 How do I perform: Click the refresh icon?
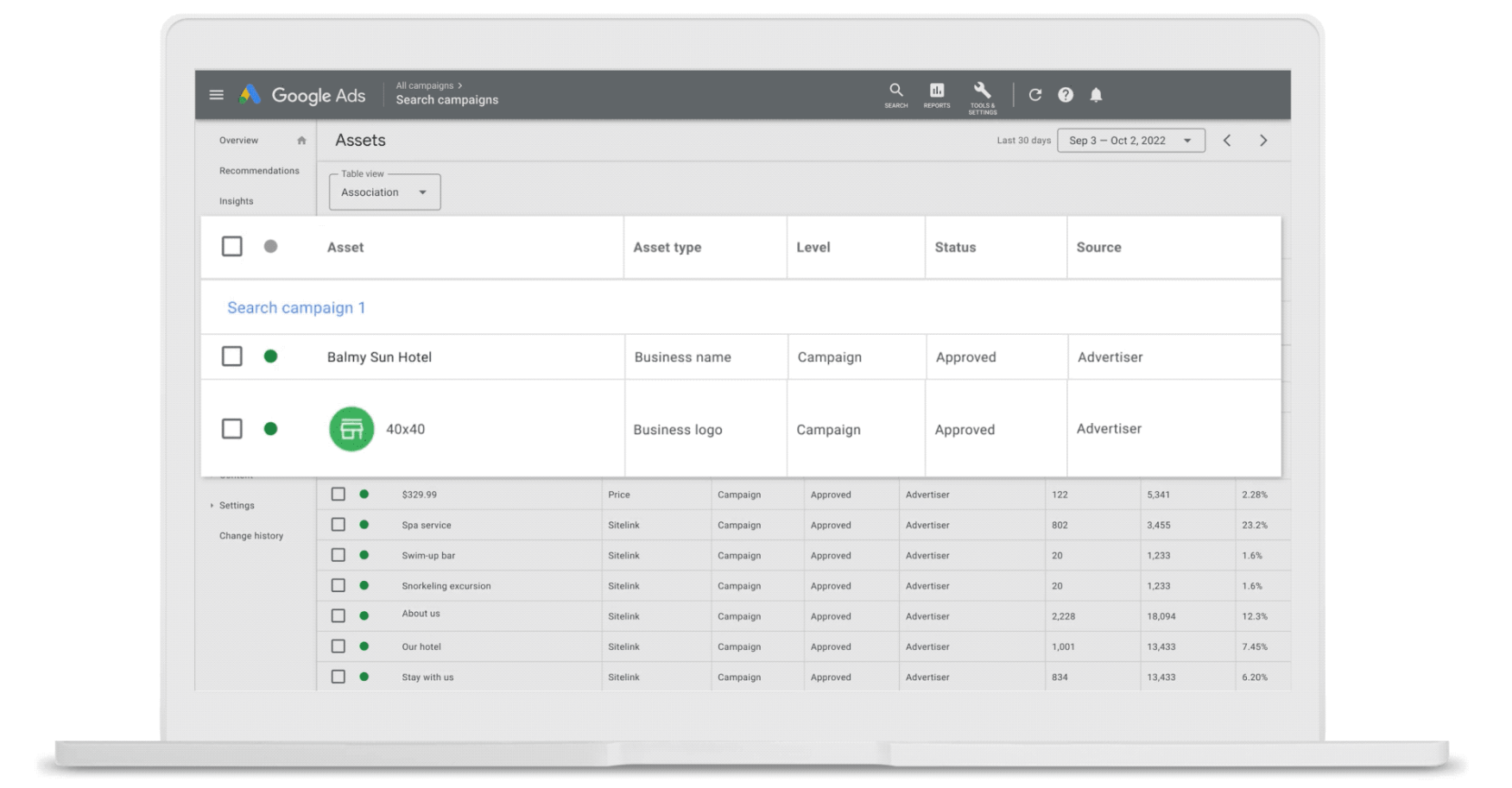point(1034,95)
